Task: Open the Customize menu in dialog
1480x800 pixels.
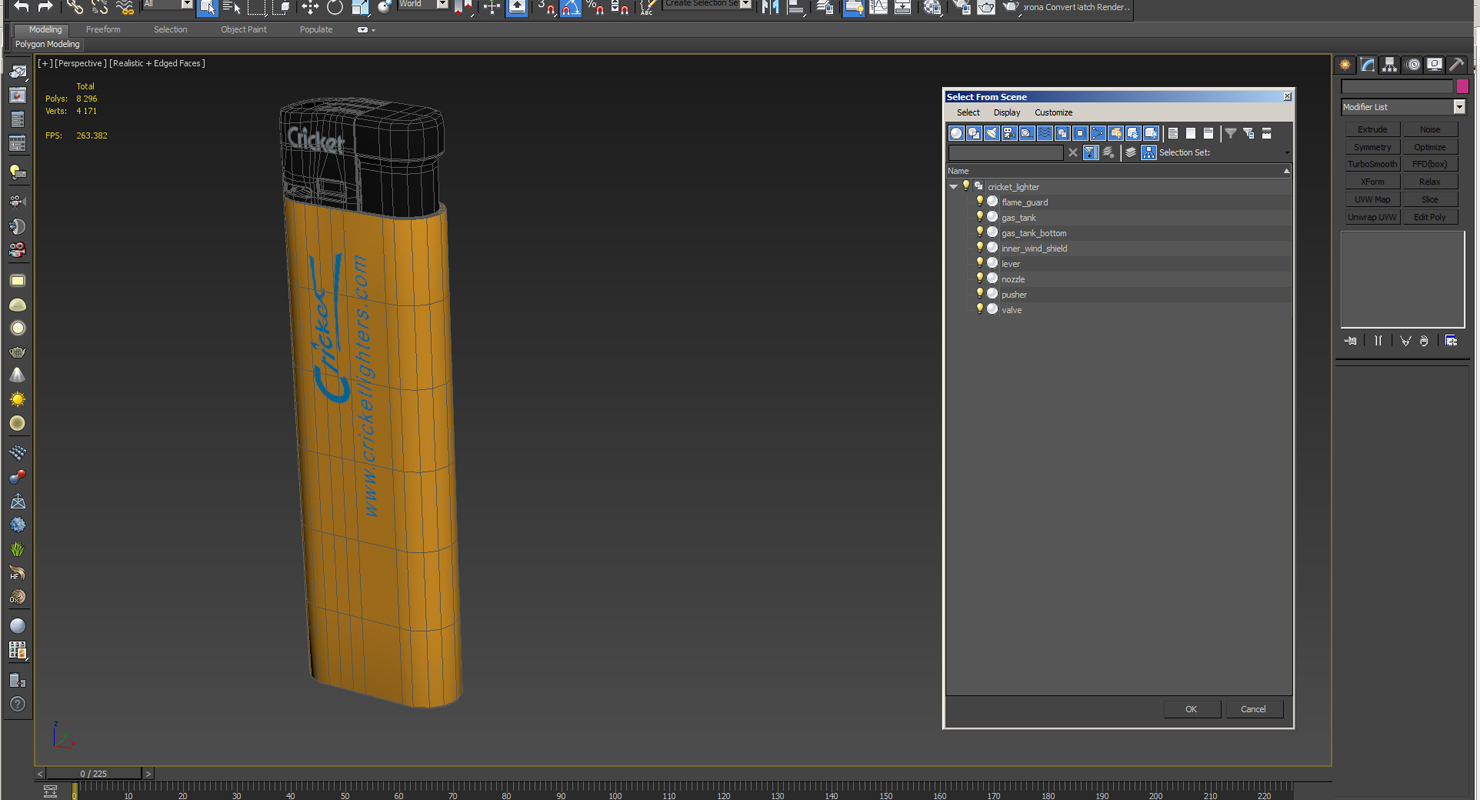Action: [x=1053, y=113]
